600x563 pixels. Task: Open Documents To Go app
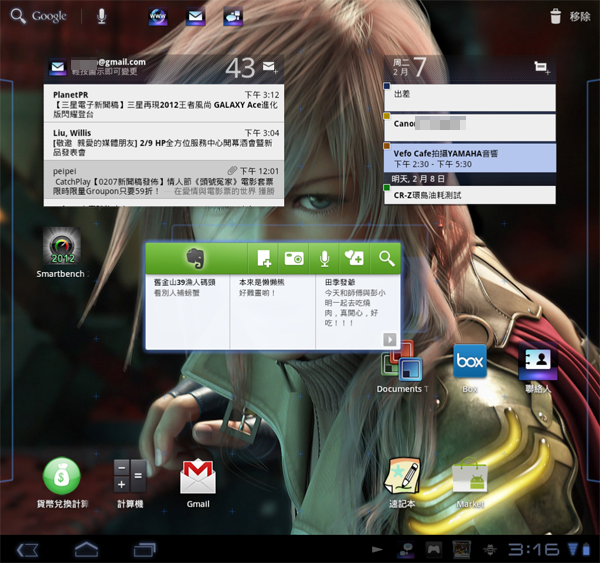pyautogui.click(x=402, y=367)
